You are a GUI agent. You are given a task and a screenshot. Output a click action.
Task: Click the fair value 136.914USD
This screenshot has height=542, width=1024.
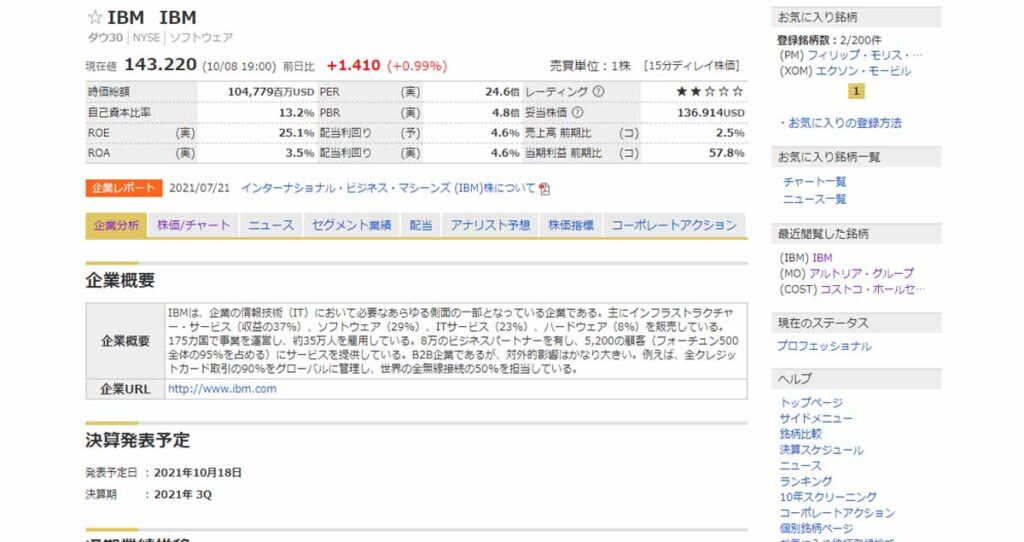711,112
